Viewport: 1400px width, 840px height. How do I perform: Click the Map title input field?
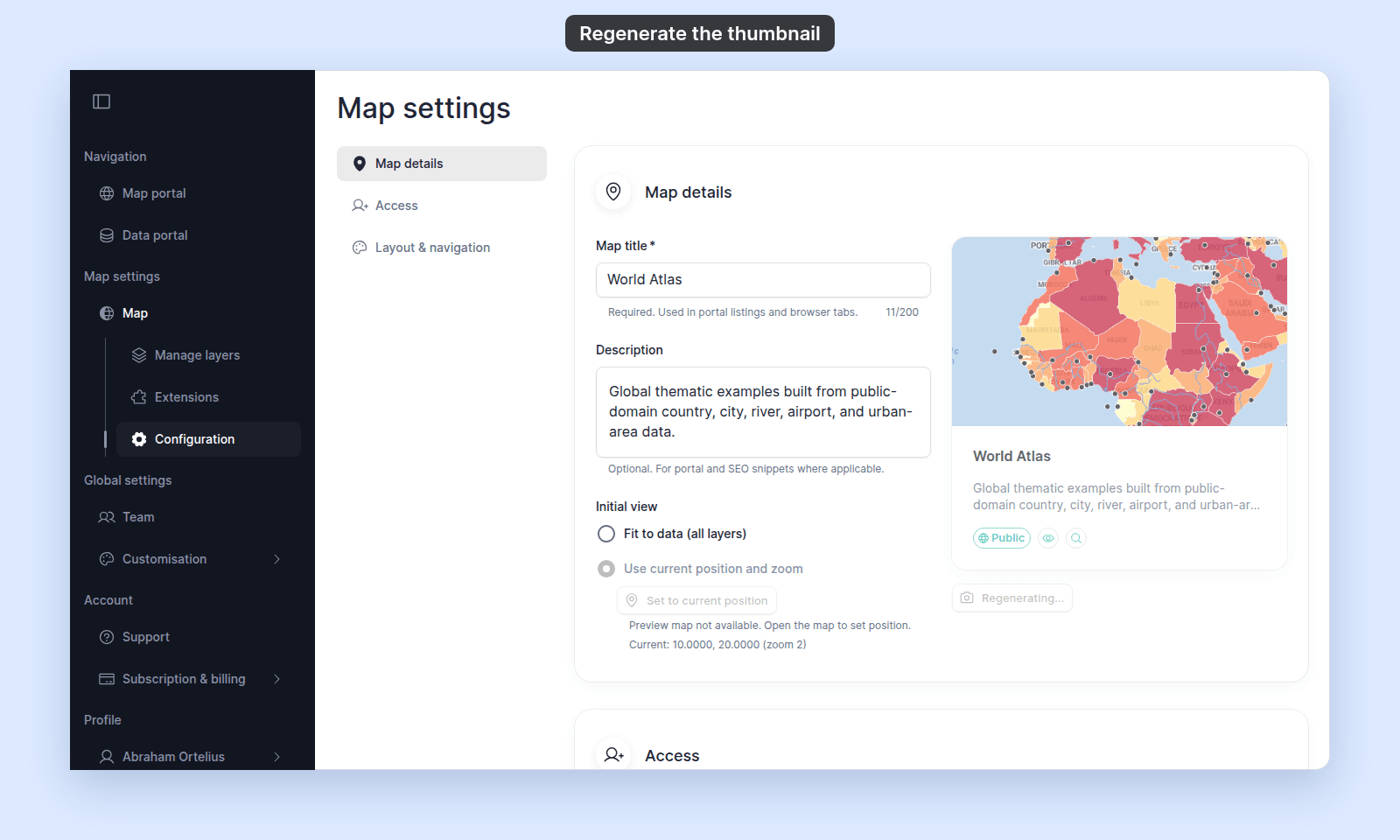[x=763, y=280]
